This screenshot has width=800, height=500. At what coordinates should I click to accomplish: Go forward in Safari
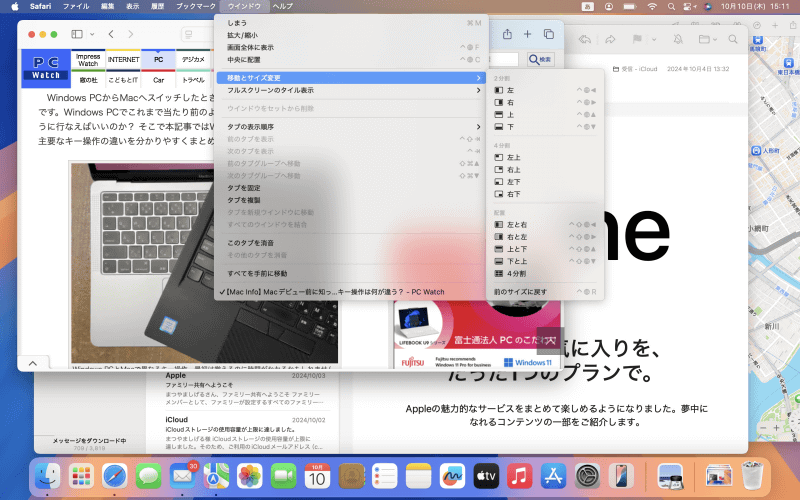click(x=131, y=34)
